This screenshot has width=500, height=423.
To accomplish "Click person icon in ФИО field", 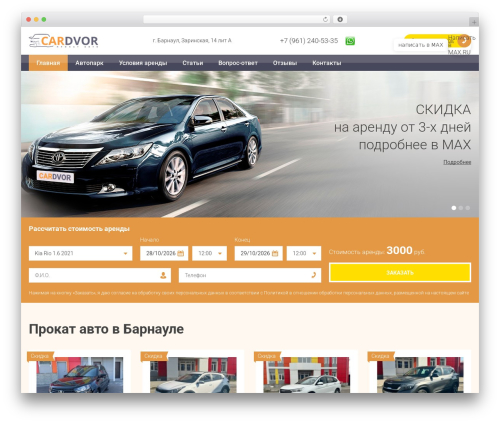I will [163, 275].
